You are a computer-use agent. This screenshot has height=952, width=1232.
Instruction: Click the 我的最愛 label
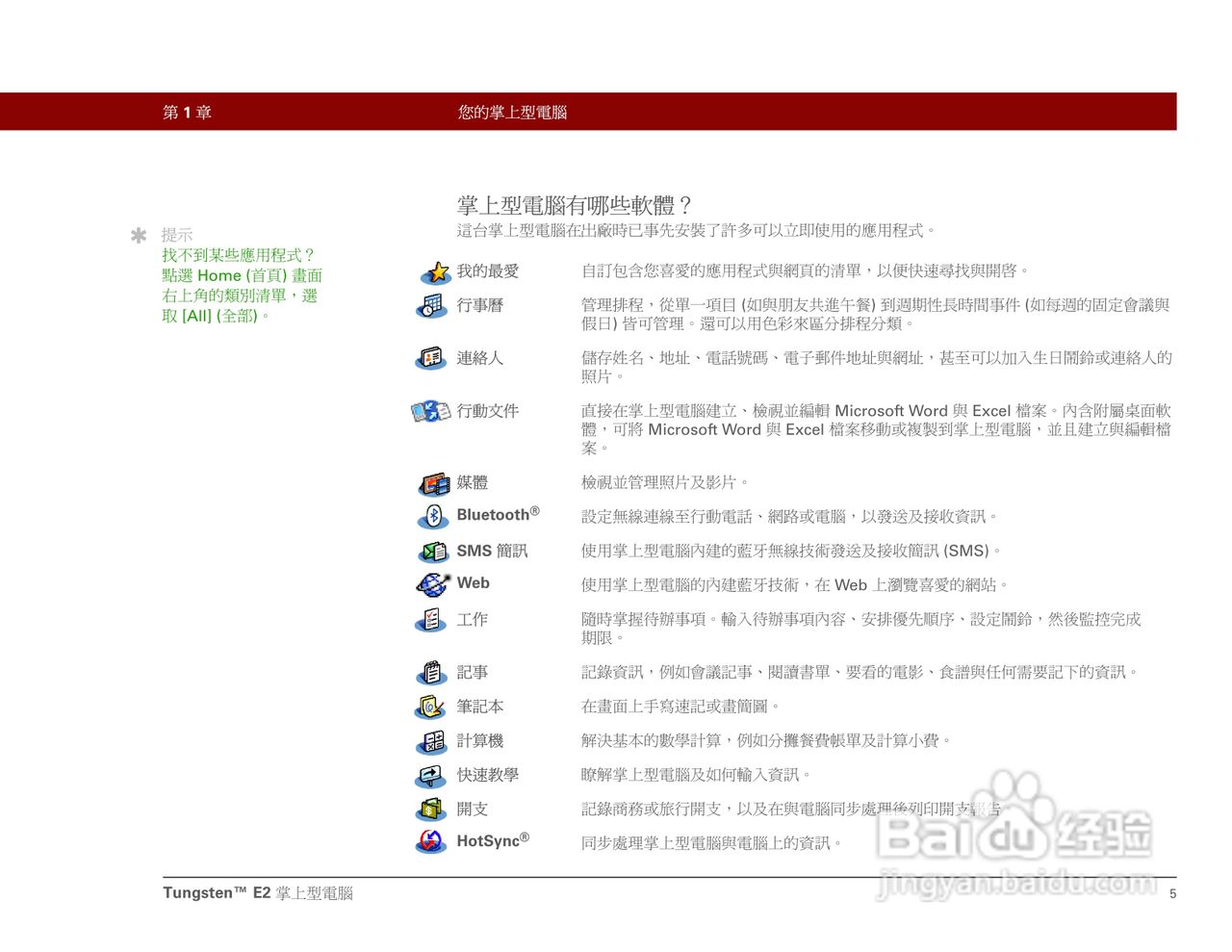487,271
